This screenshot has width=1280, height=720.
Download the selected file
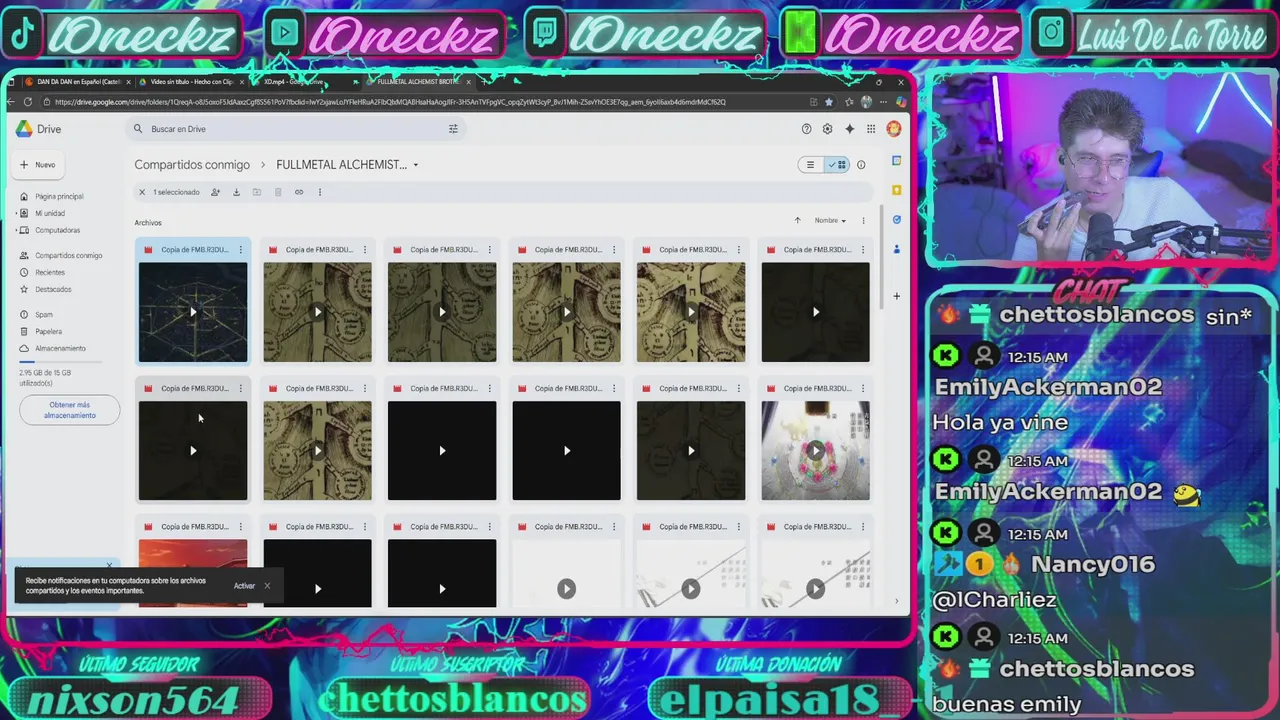[x=236, y=192]
